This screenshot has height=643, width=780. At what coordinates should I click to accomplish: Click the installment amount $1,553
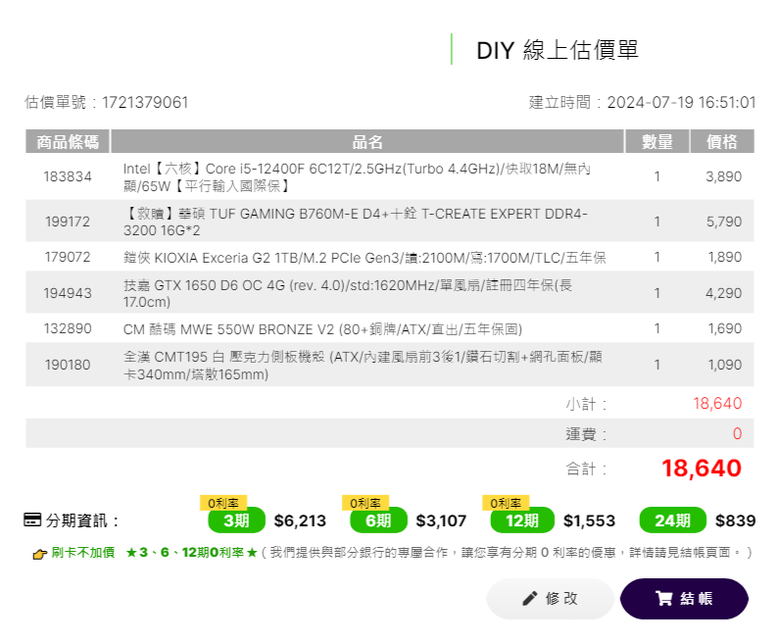click(x=589, y=521)
